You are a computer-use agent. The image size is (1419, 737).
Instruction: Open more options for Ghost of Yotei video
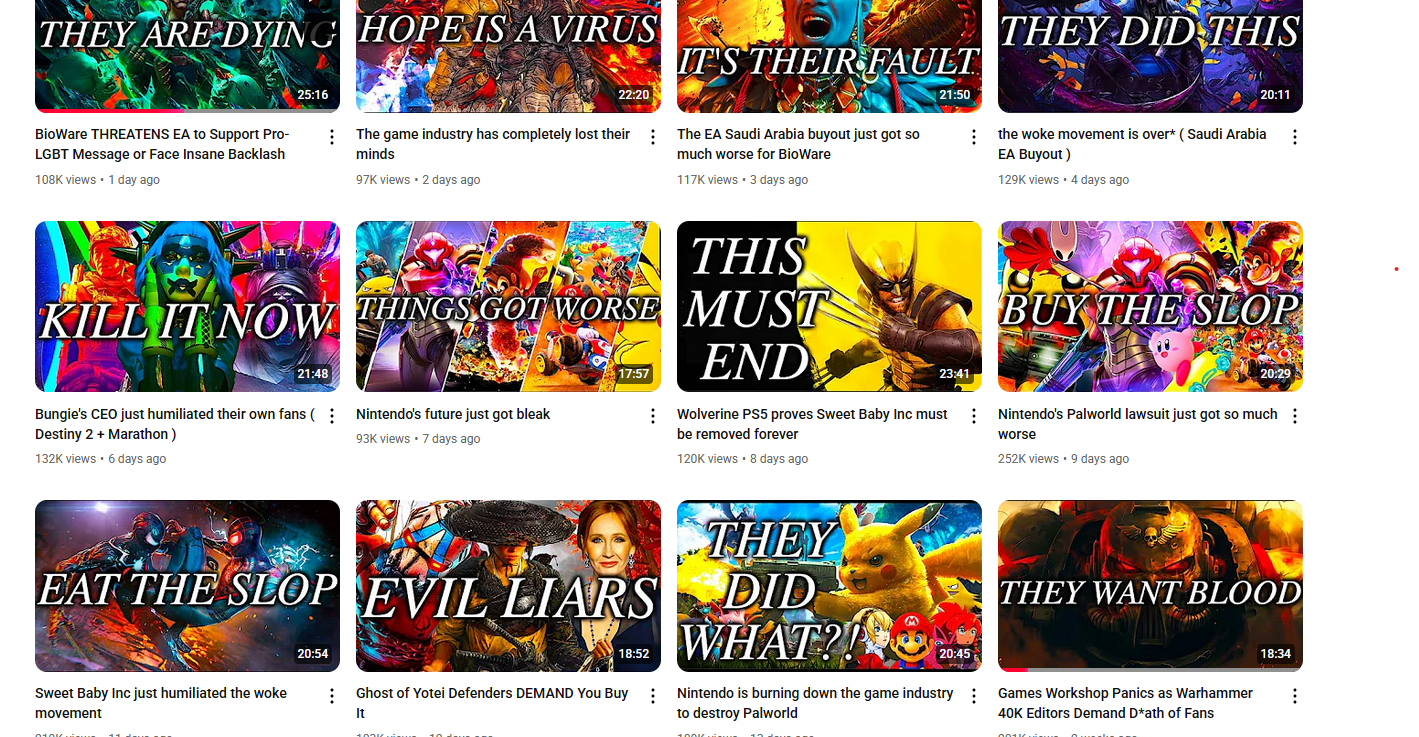(653, 695)
